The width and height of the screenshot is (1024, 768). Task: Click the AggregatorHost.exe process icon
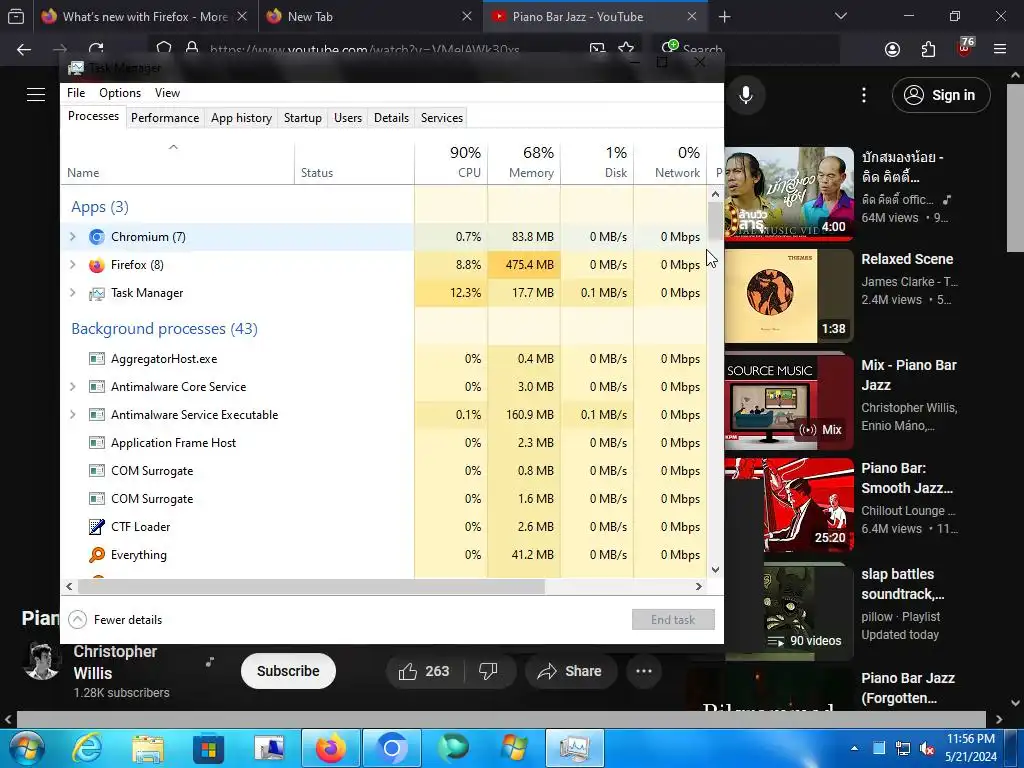click(97, 359)
